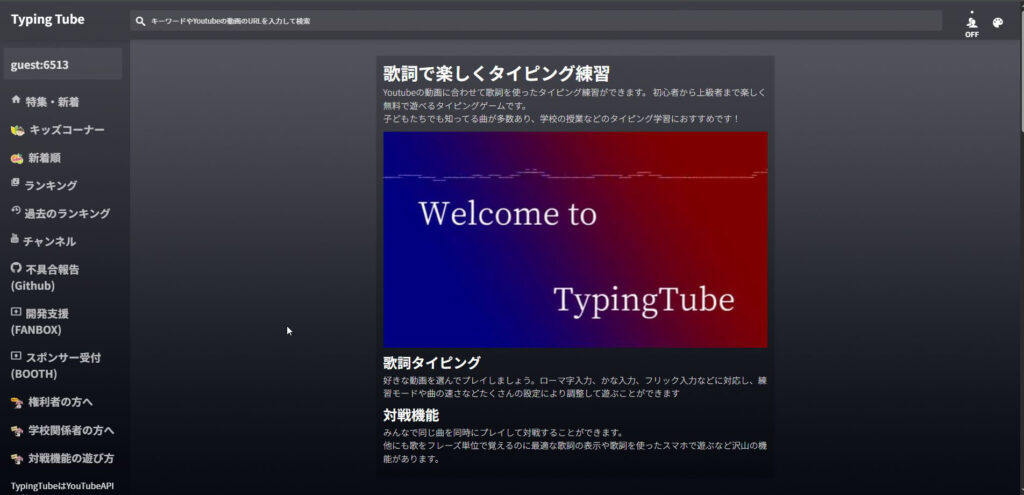Open the チャンネル page

point(50,242)
